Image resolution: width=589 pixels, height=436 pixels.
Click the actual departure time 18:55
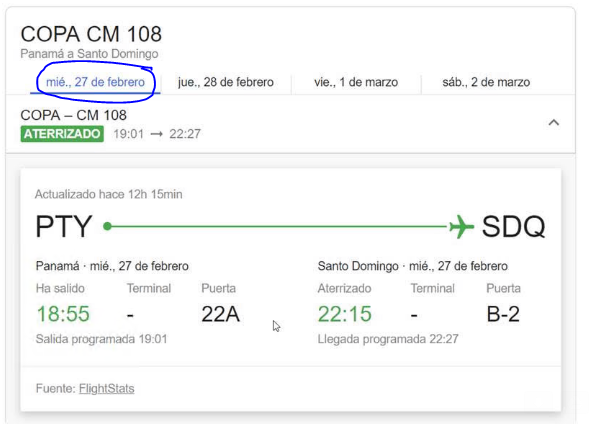pyautogui.click(x=63, y=314)
